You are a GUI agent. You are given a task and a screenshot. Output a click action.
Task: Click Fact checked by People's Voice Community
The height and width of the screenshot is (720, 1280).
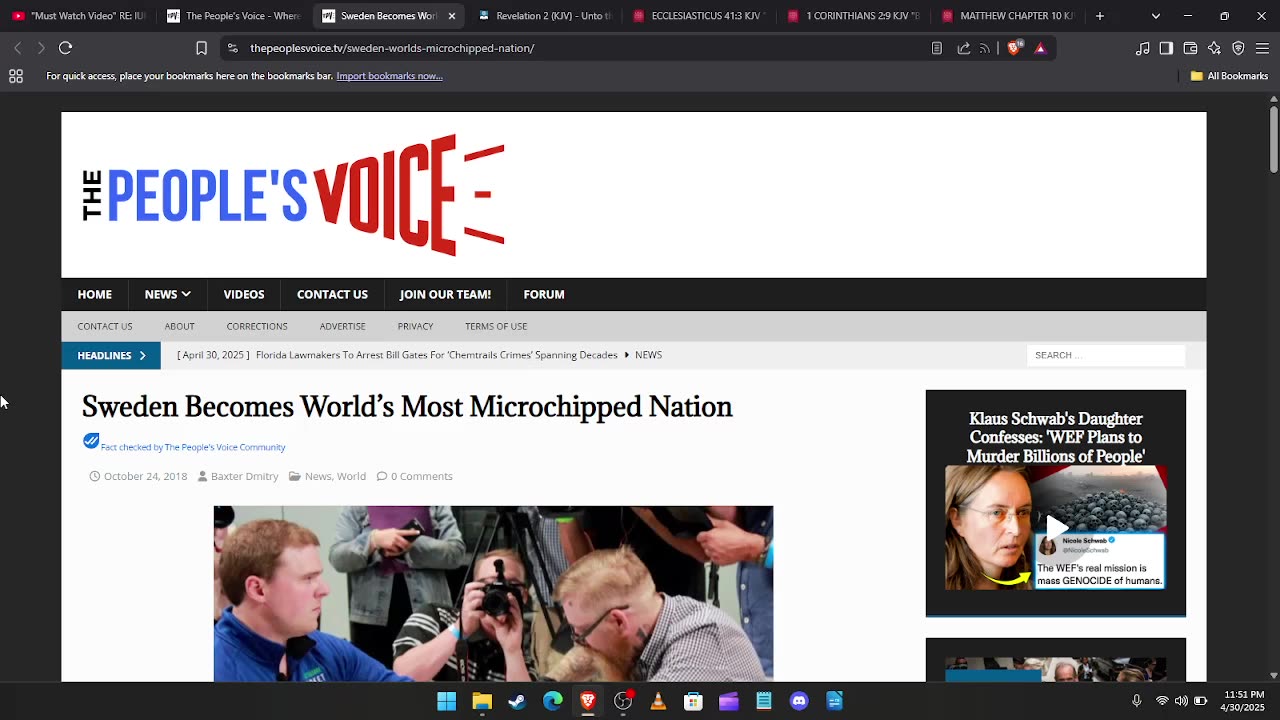click(193, 447)
